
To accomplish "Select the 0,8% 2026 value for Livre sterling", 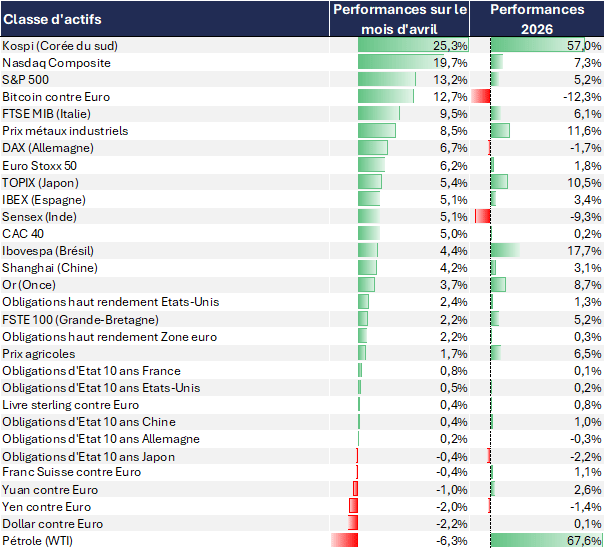I will tap(588, 404).
